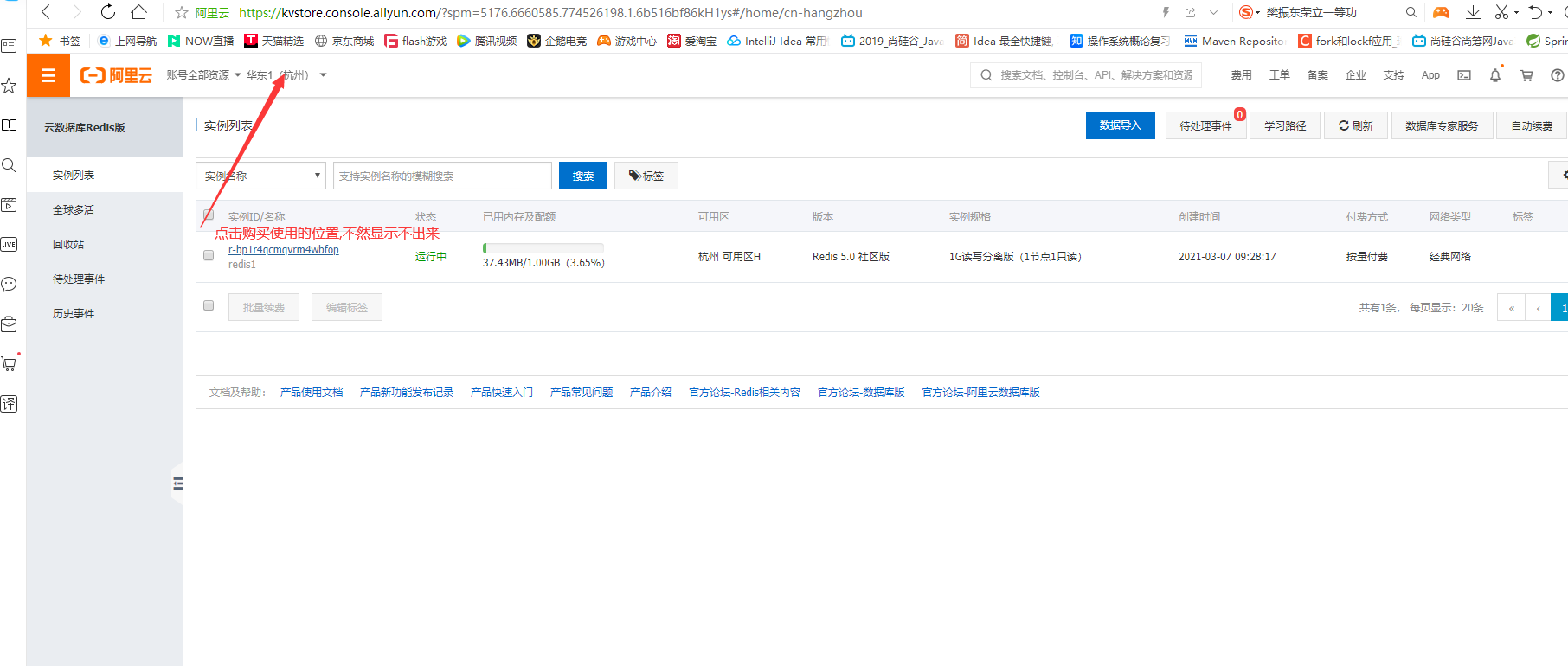Open instance r-bp1r4qcmqvrm4wbfop link

(x=284, y=250)
